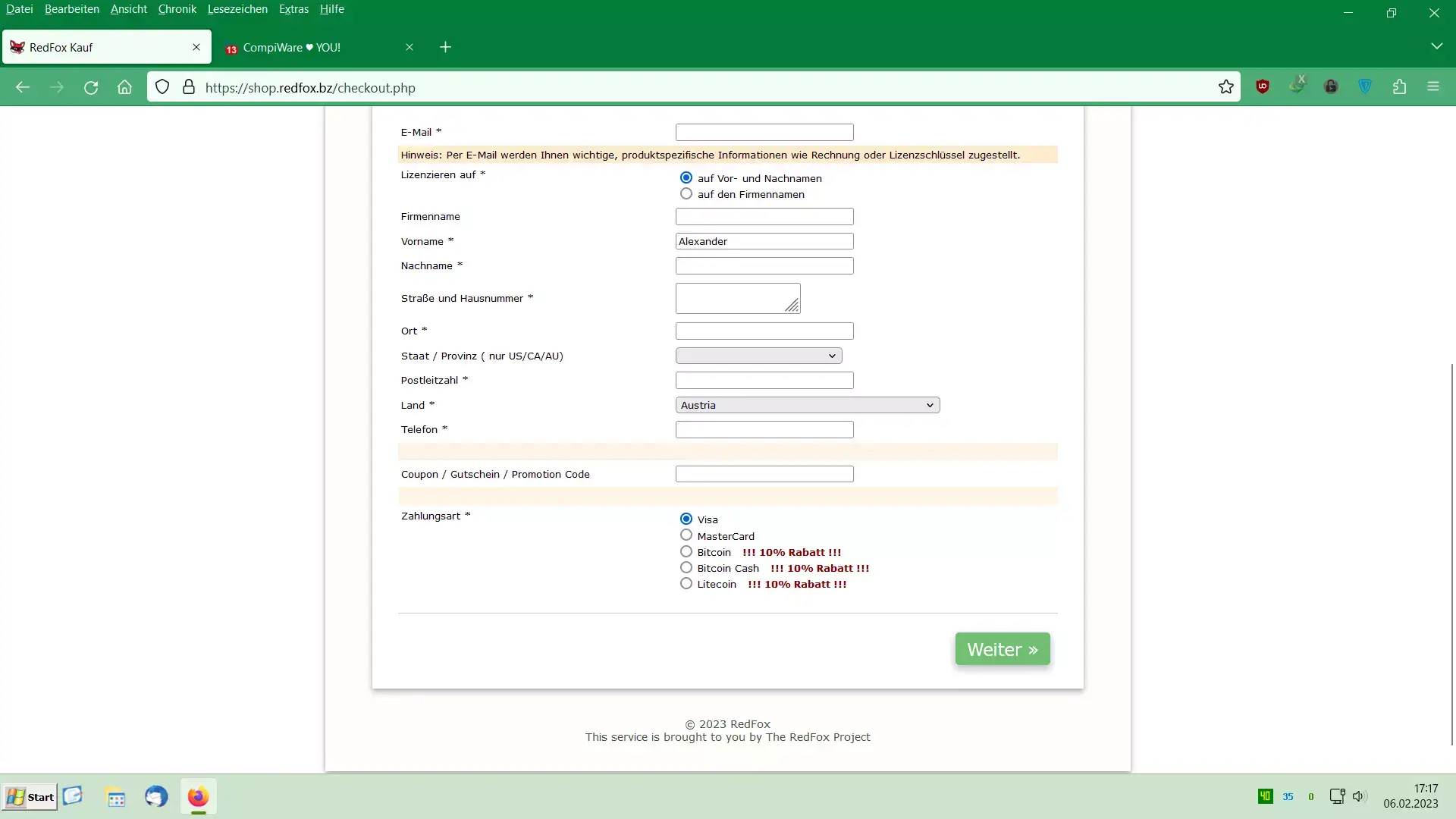Open the Datei menu
The height and width of the screenshot is (819, 1456).
point(20,9)
